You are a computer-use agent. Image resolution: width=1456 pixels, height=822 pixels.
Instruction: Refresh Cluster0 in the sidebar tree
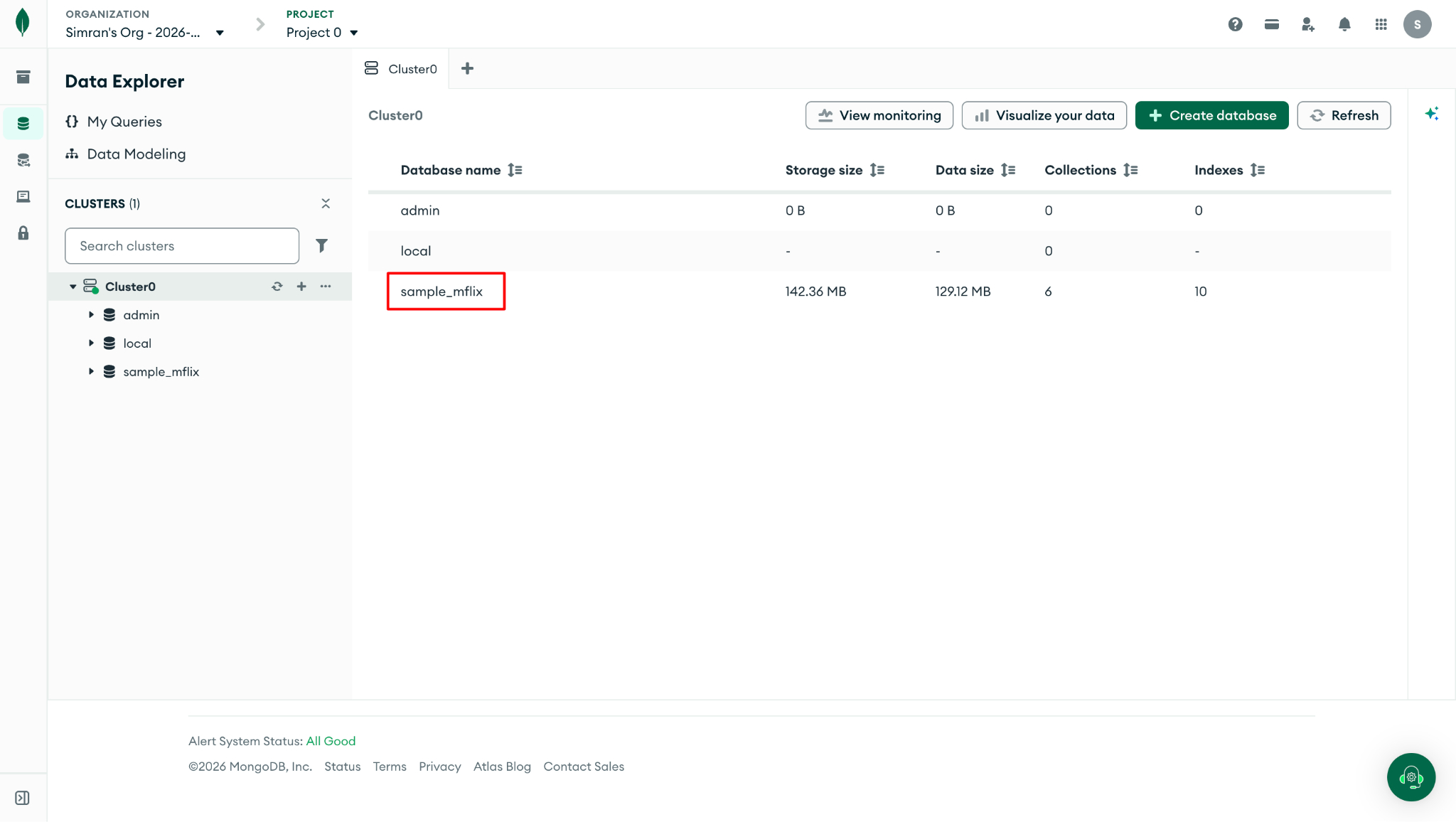tap(277, 286)
